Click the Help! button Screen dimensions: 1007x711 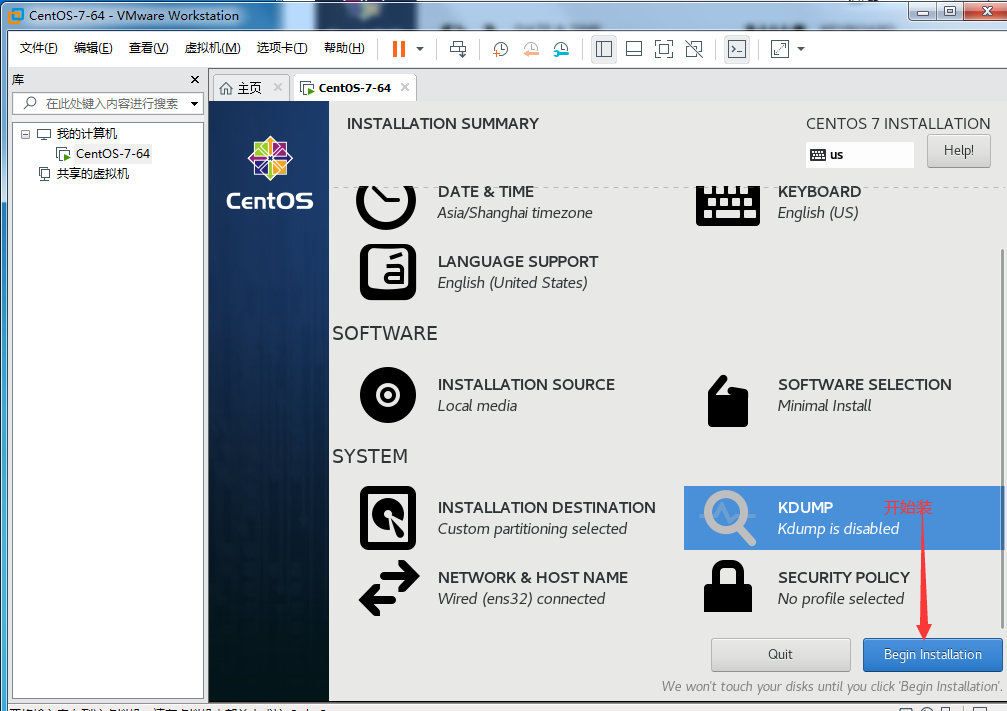(958, 151)
